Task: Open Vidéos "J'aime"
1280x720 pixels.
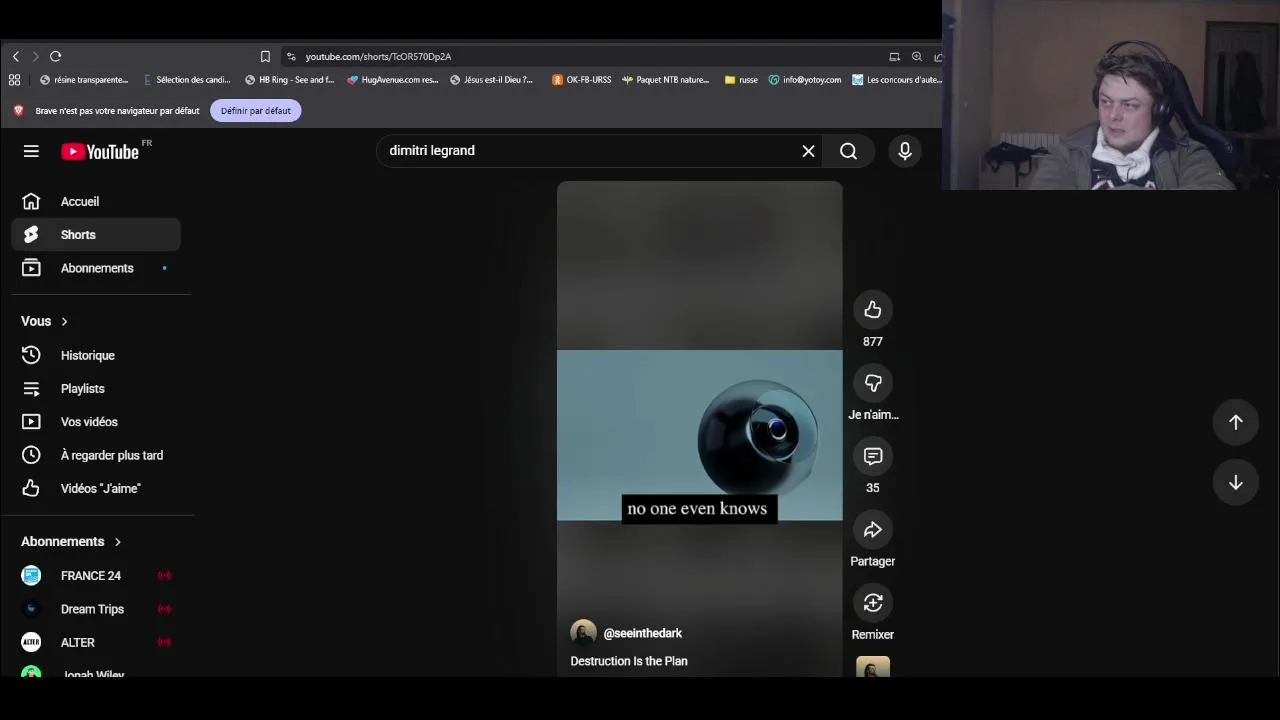Action: (x=96, y=488)
